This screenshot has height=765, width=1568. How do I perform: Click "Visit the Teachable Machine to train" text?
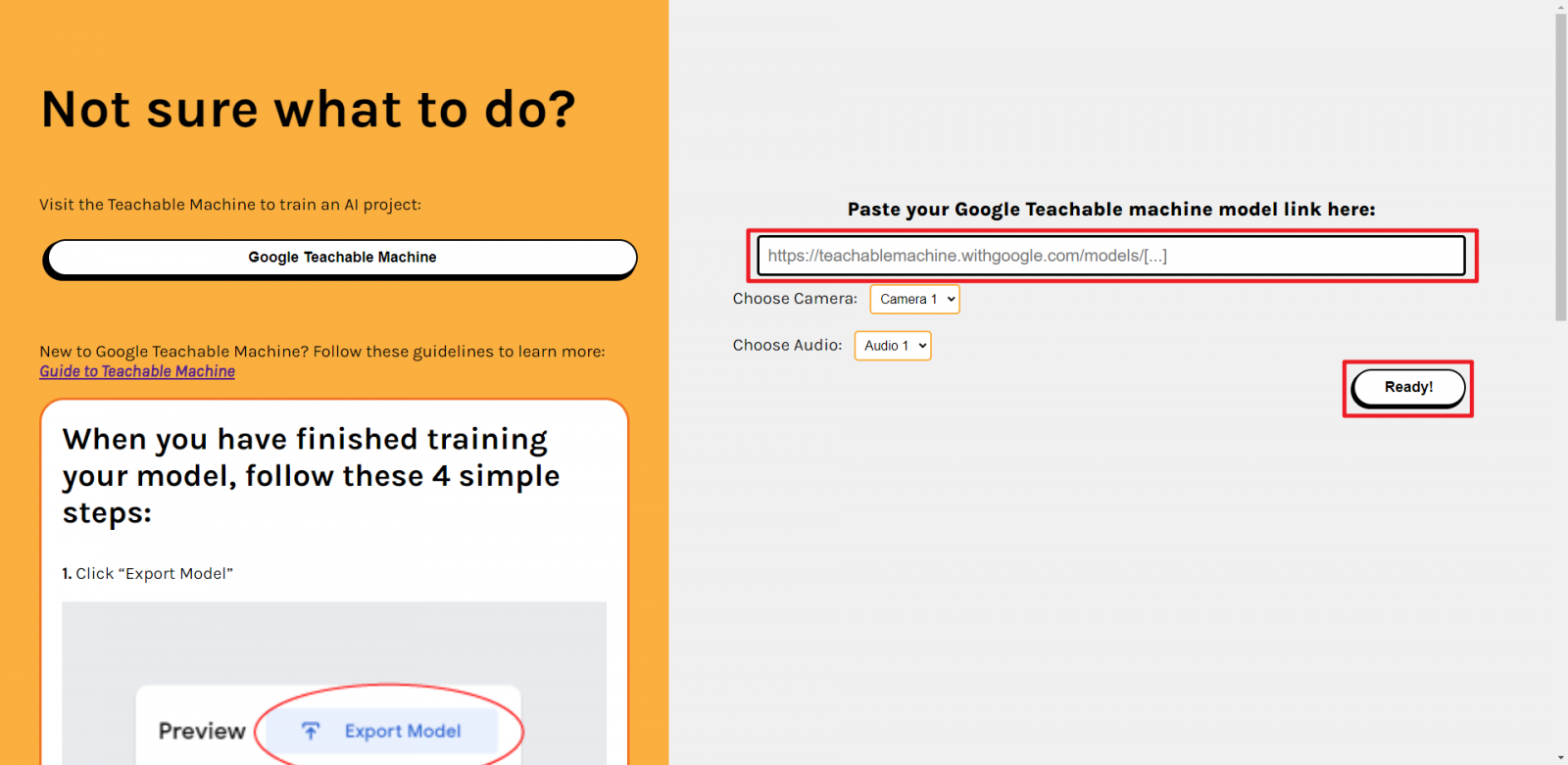pos(230,205)
